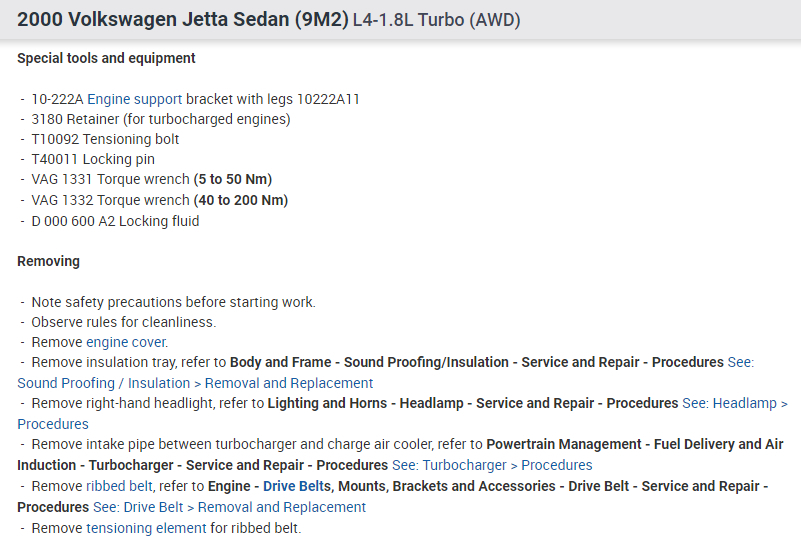This screenshot has width=801, height=547.
Task: Open the "Engine support" link
Action: point(135,99)
